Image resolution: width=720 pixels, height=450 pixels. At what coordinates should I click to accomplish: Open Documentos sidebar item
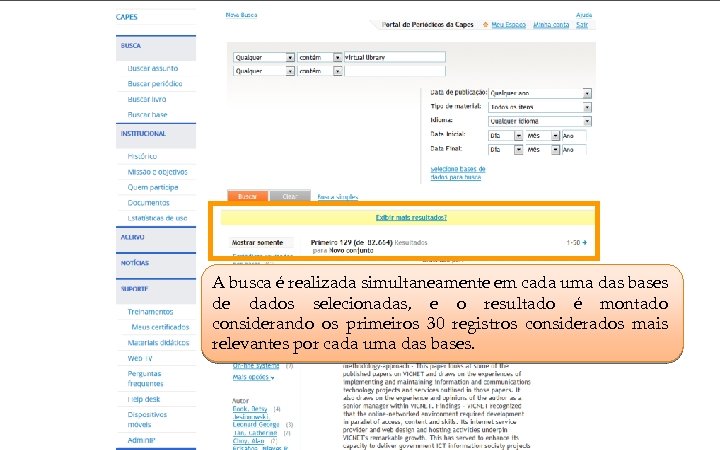pos(148,202)
